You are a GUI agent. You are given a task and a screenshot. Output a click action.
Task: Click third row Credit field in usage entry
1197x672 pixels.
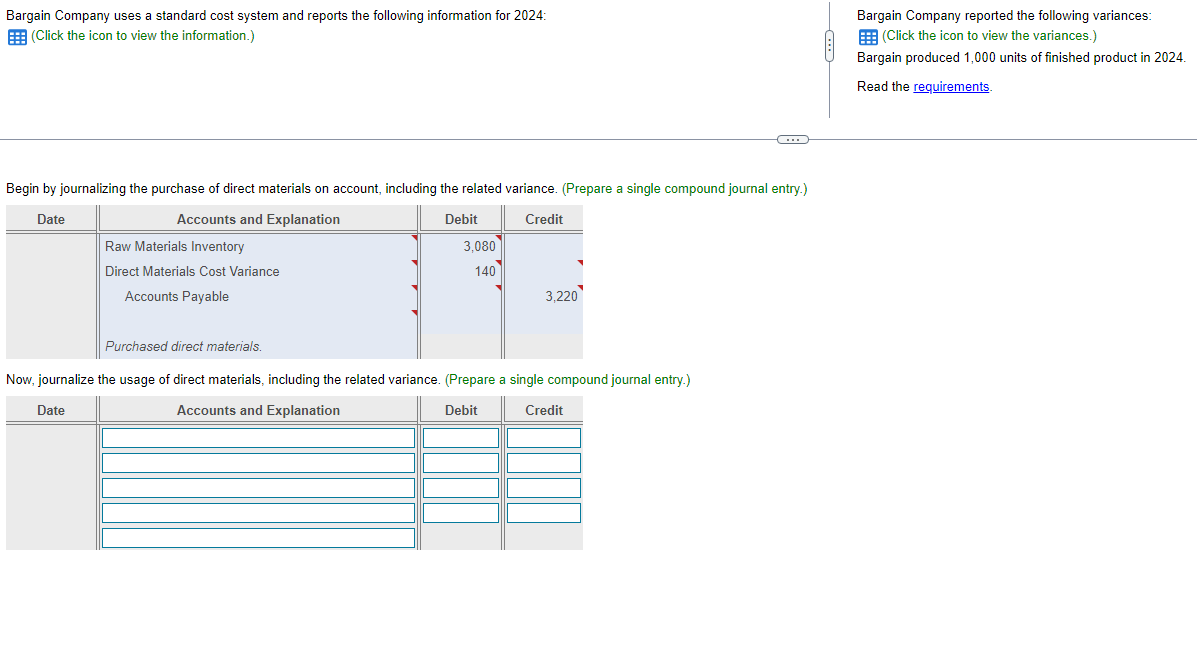(544, 488)
